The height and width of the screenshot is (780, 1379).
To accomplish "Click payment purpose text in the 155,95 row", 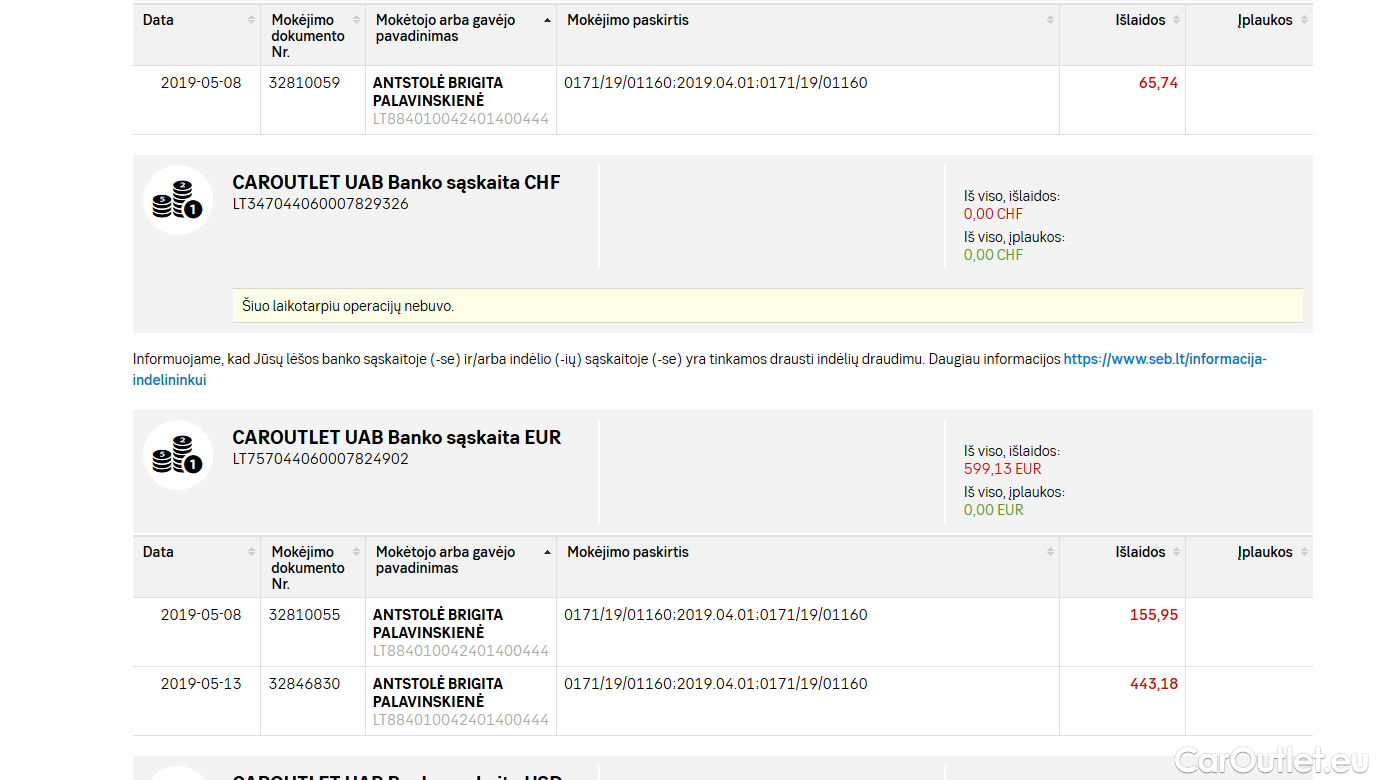I will pos(716,615).
